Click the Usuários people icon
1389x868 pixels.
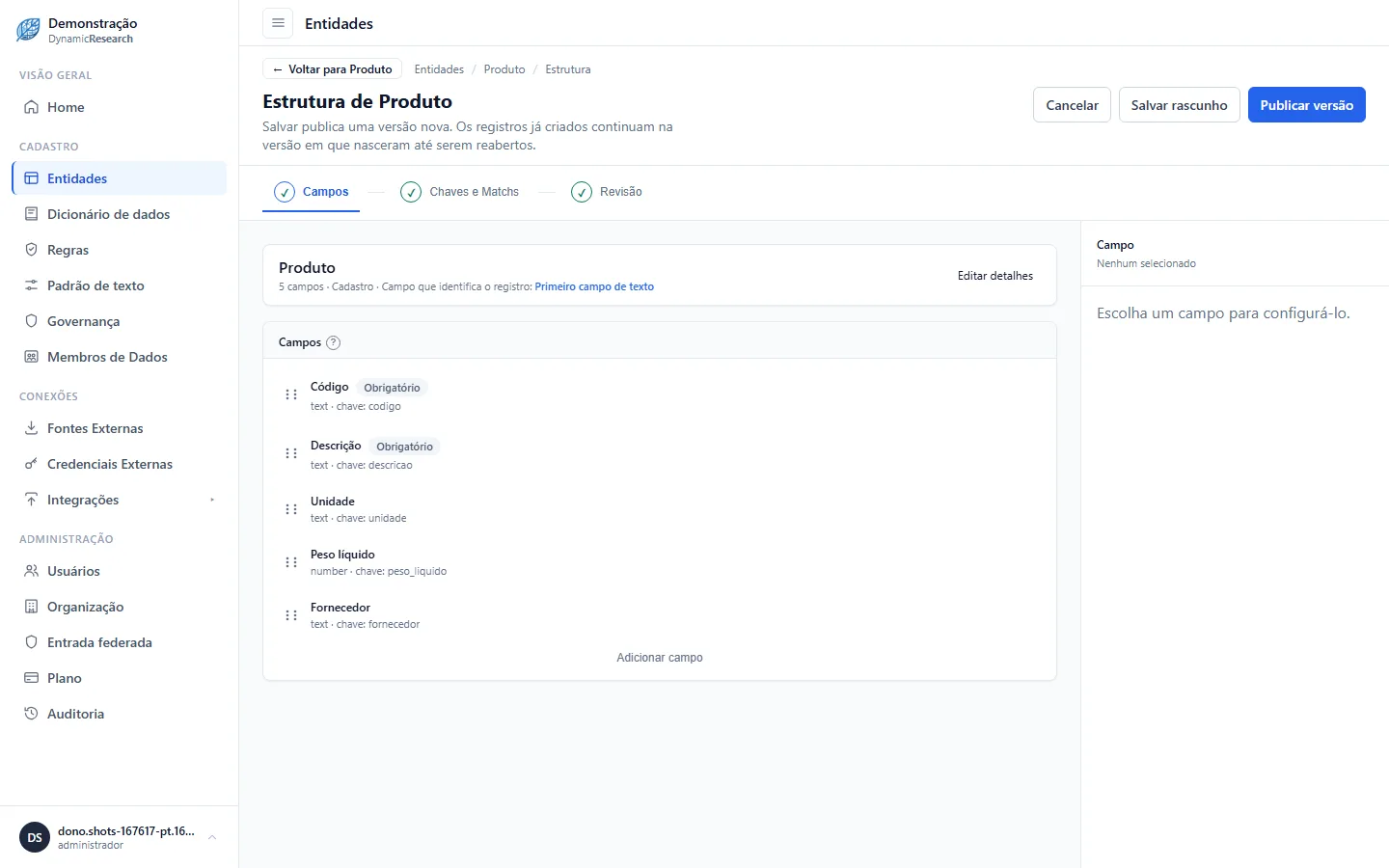31,571
